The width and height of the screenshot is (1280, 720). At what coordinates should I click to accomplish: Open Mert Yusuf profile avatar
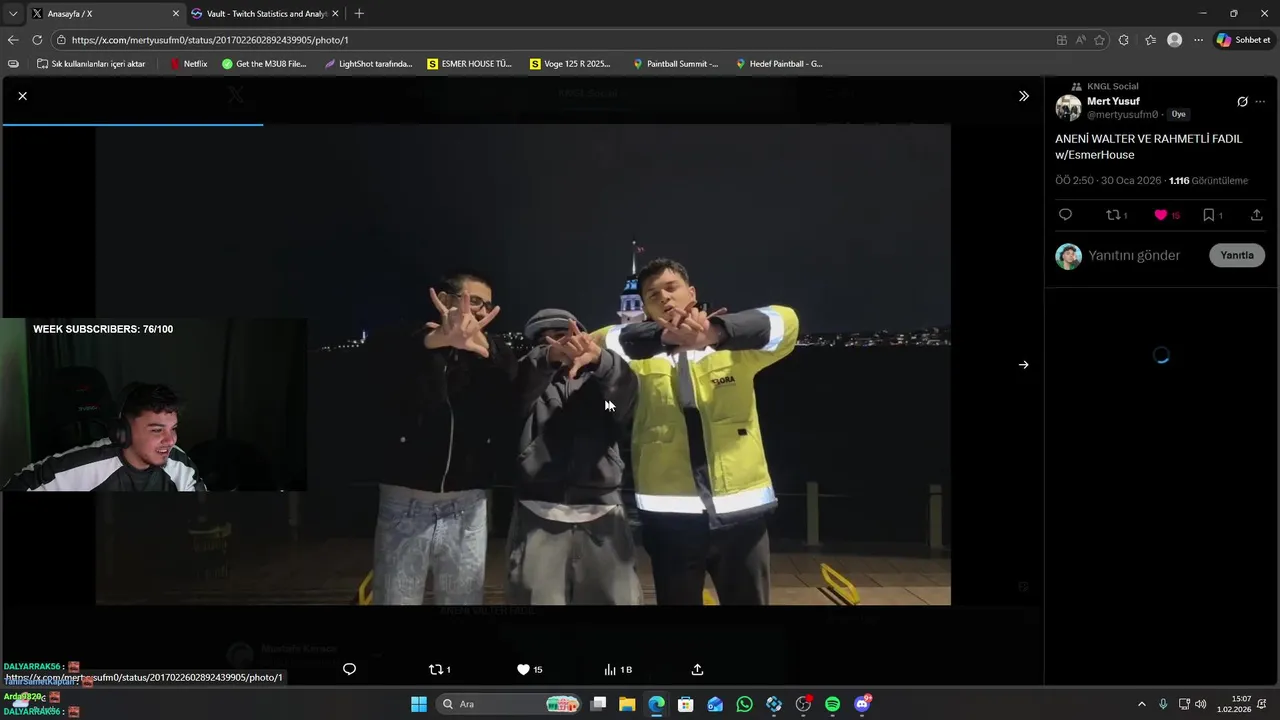pyautogui.click(x=1068, y=108)
